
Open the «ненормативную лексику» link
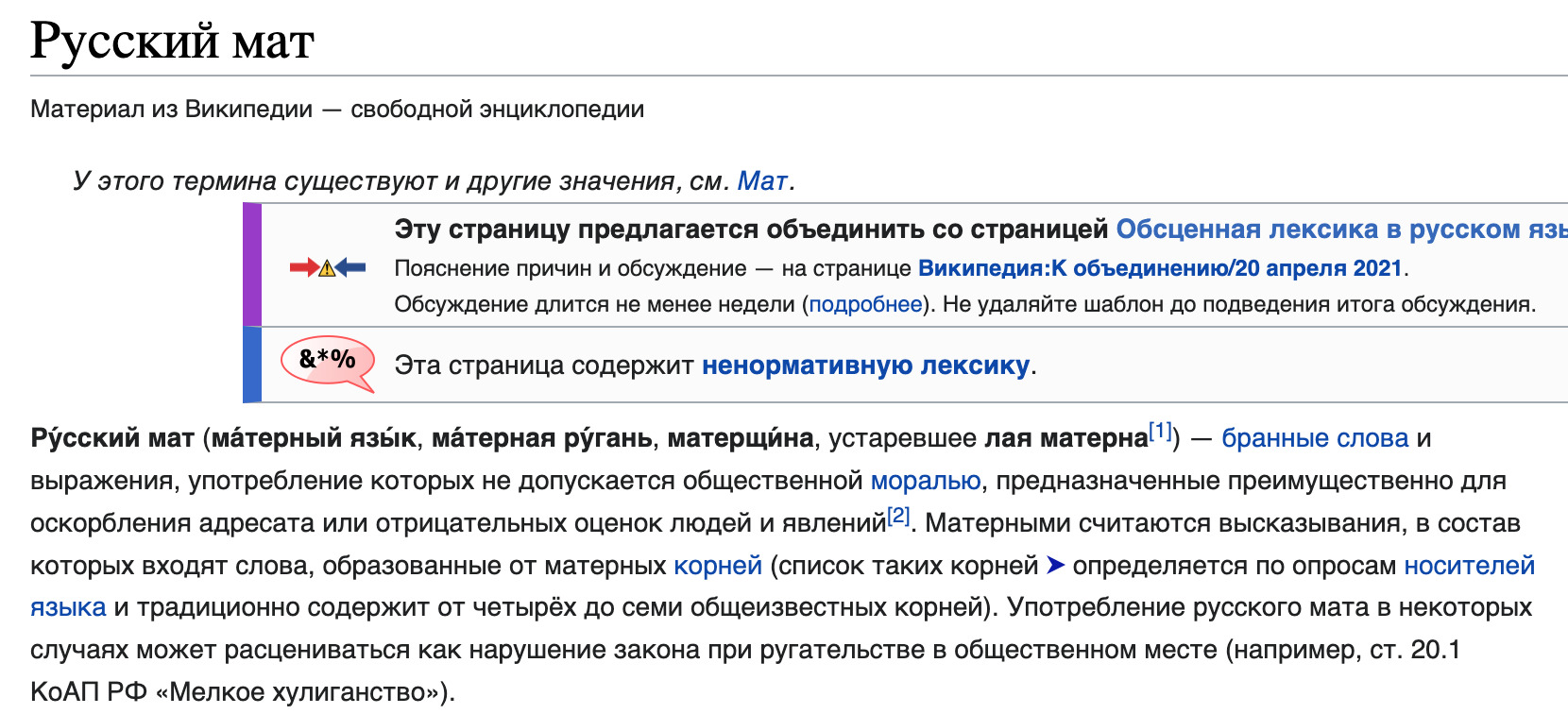coord(865,365)
